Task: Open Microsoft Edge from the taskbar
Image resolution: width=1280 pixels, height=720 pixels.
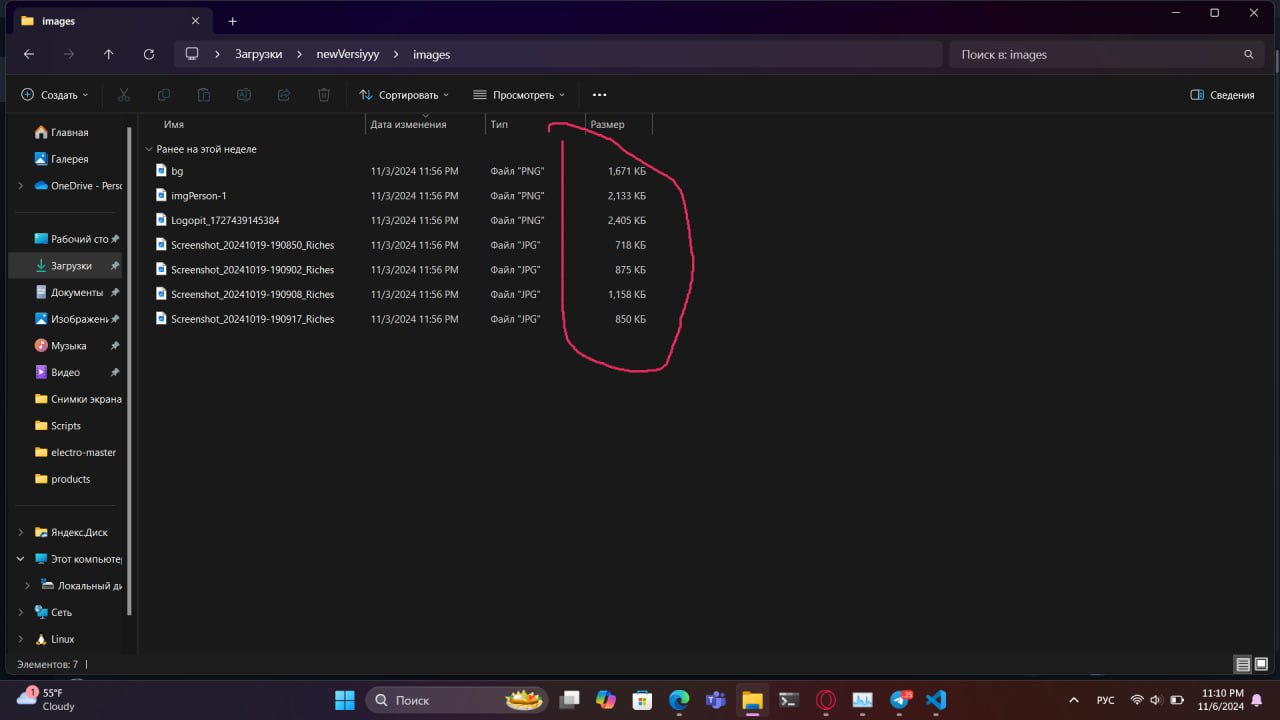Action: (679, 700)
